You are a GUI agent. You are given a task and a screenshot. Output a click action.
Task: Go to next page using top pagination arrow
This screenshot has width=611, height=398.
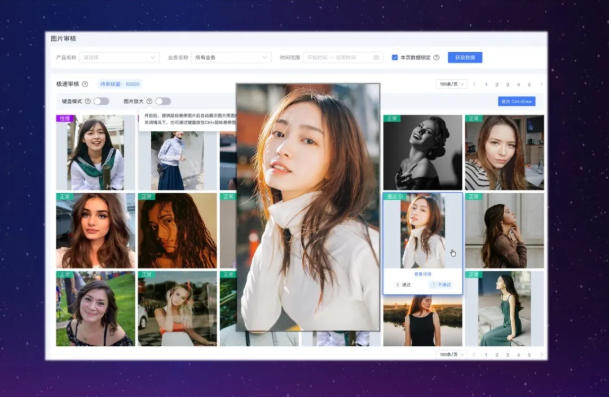click(541, 84)
